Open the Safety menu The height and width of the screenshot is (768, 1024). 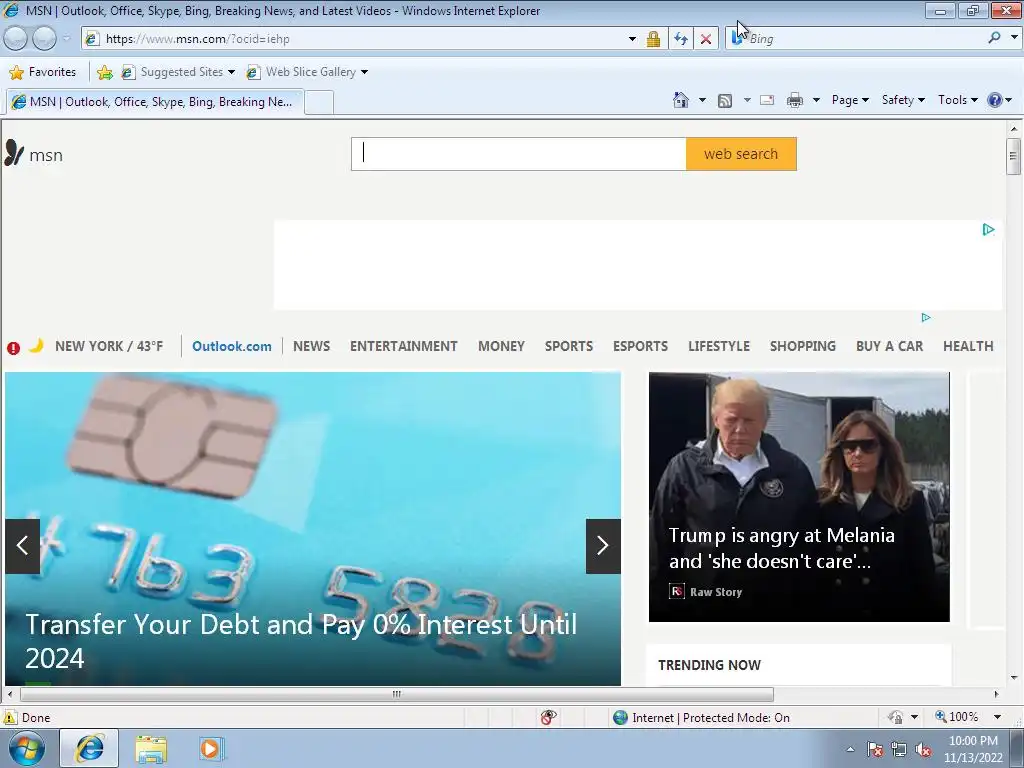point(903,100)
